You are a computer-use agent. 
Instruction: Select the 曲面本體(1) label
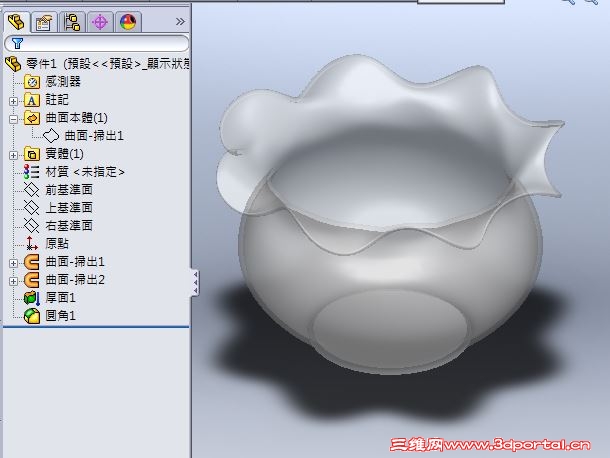(76, 118)
